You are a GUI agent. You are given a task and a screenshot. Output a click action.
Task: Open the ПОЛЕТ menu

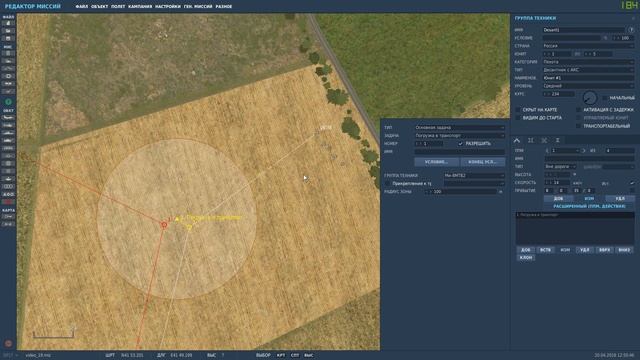(118, 7)
